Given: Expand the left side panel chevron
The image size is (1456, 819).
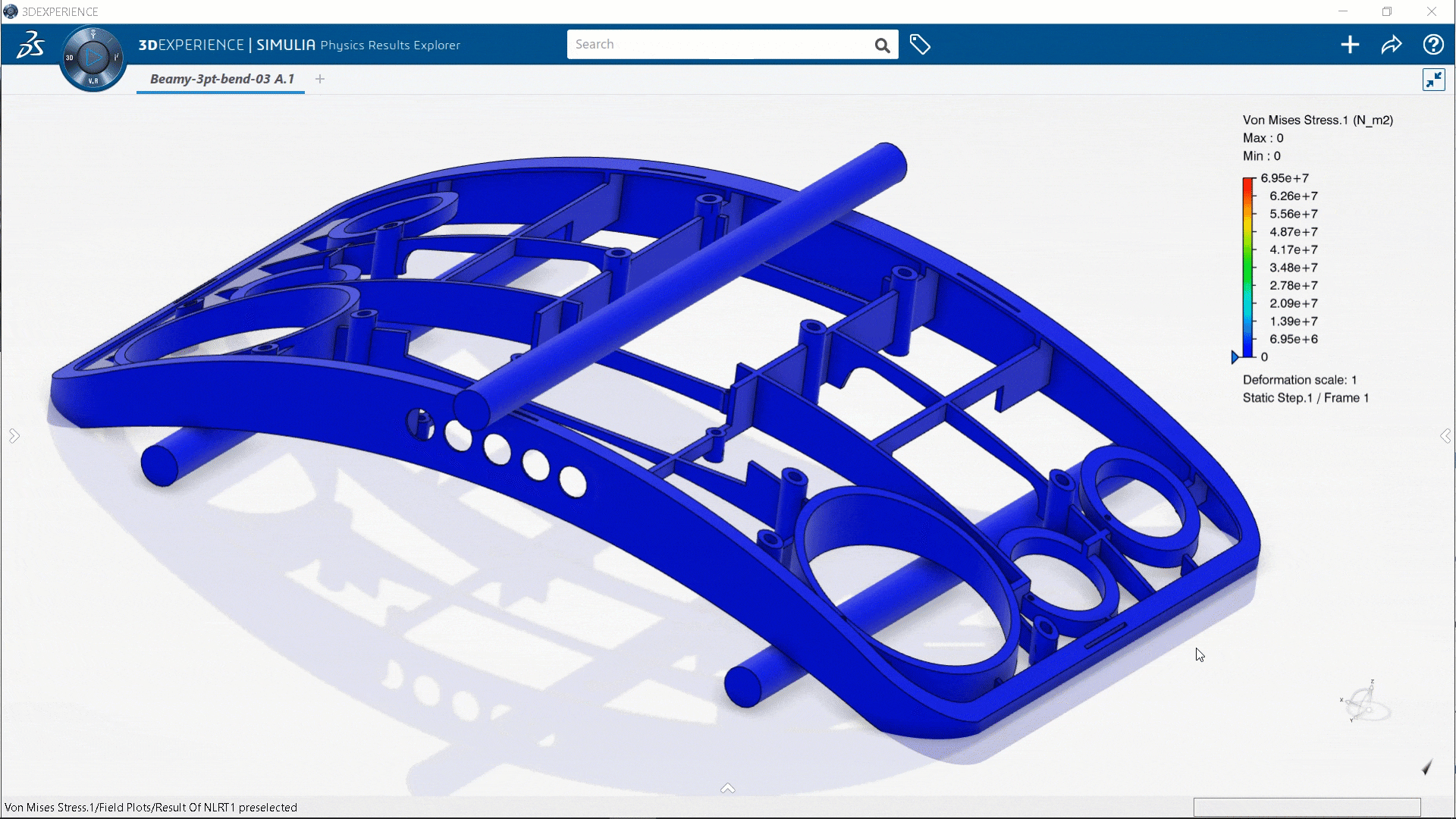Looking at the screenshot, I should click(14, 436).
